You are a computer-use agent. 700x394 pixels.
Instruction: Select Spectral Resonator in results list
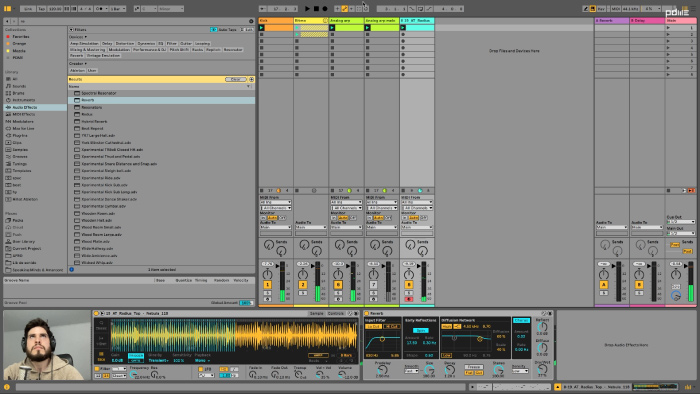coord(99,93)
